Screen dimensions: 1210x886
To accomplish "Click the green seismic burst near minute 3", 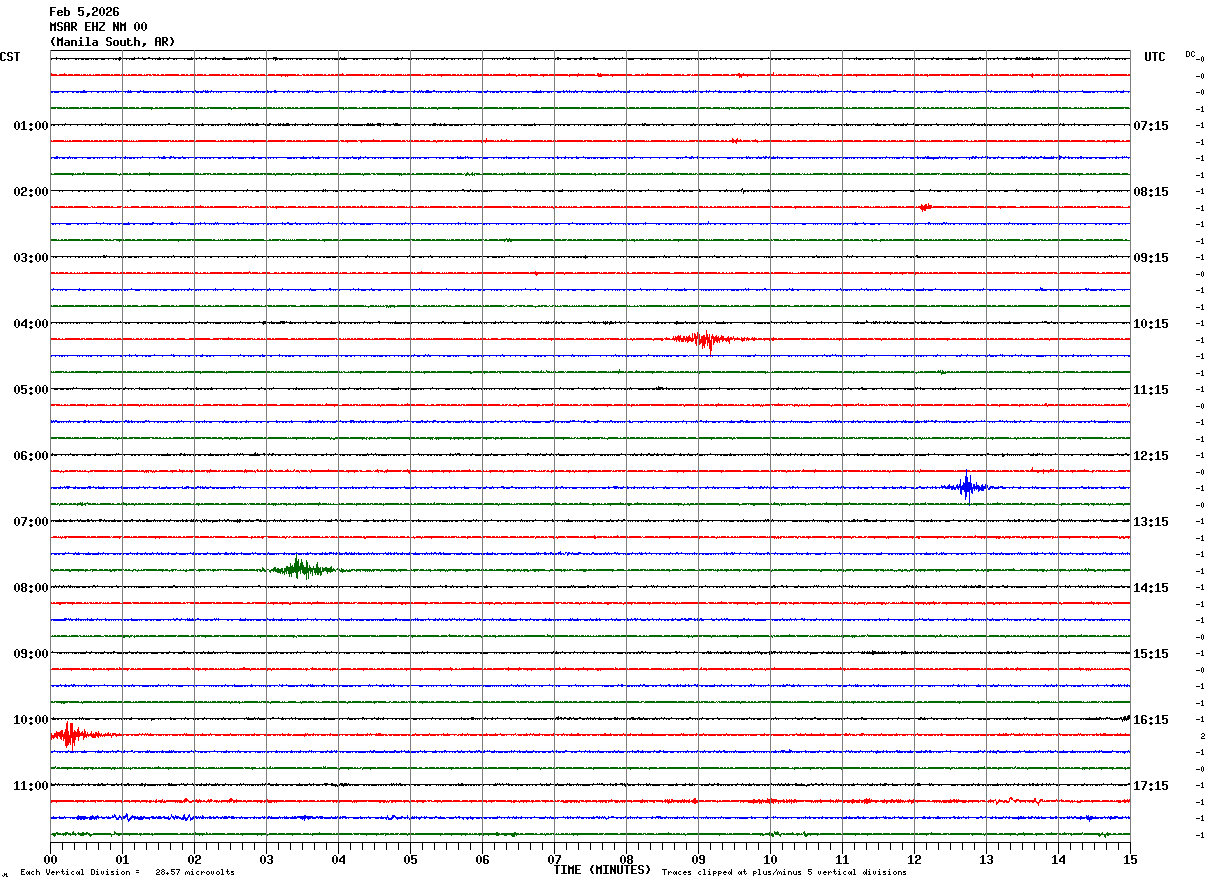I will (299, 569).
